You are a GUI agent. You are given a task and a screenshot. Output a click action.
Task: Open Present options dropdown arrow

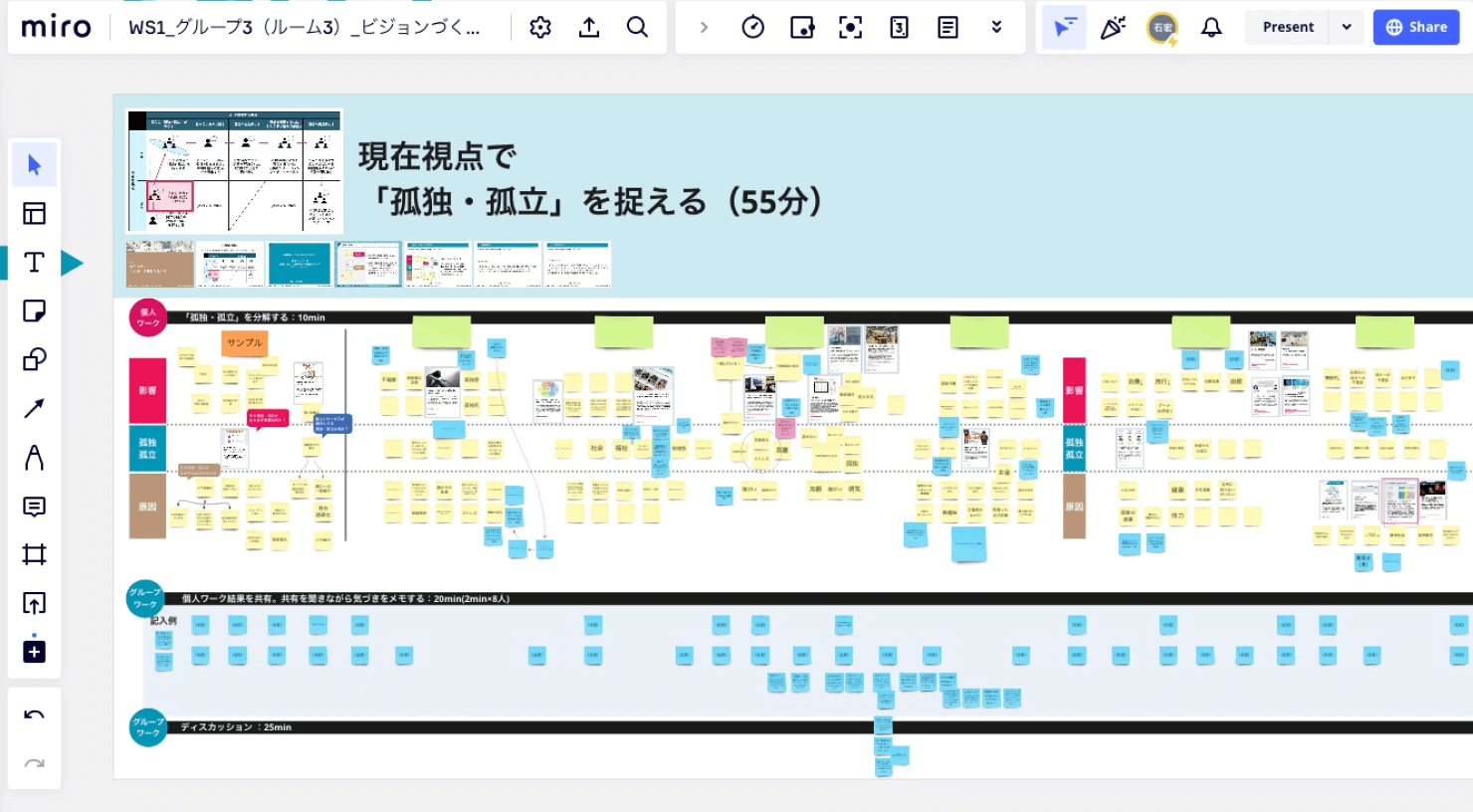[1347, 27]
